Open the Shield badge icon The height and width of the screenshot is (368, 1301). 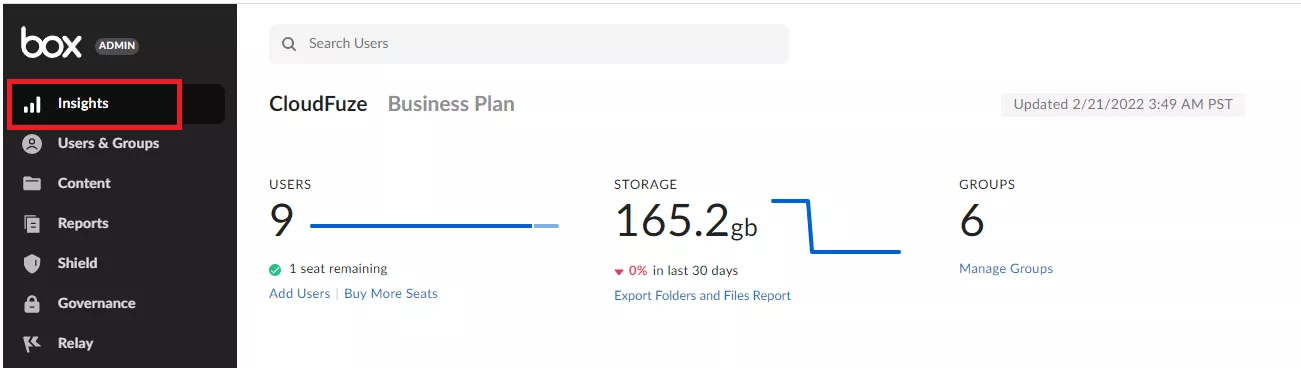click(32, 264)
